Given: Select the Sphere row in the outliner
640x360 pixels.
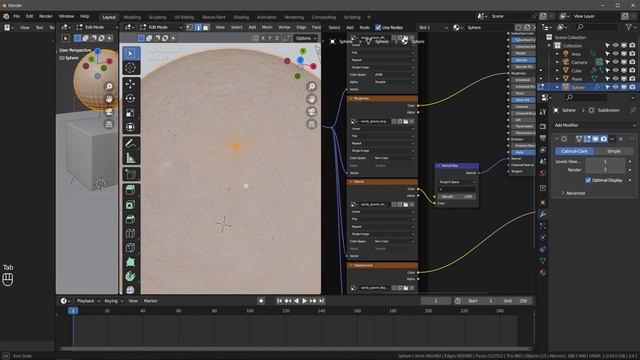Looking at the screenshot, I should (589, 87).
